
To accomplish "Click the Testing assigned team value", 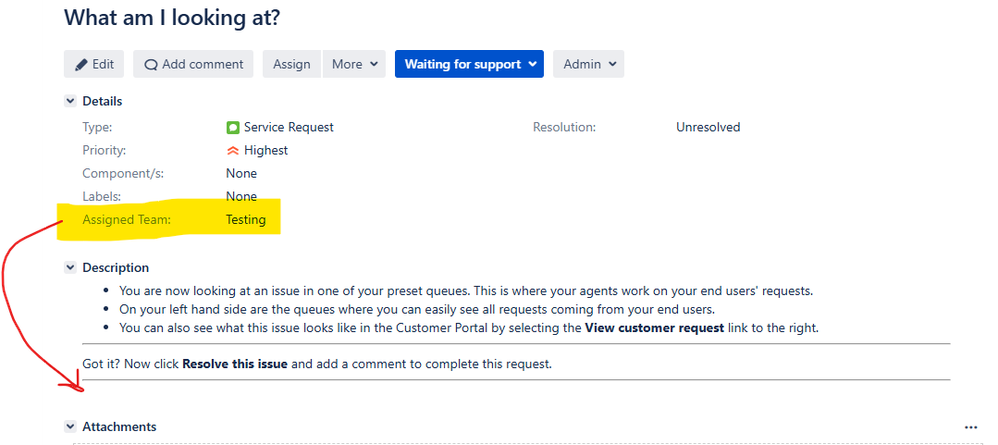I will (x=246, y=220).
